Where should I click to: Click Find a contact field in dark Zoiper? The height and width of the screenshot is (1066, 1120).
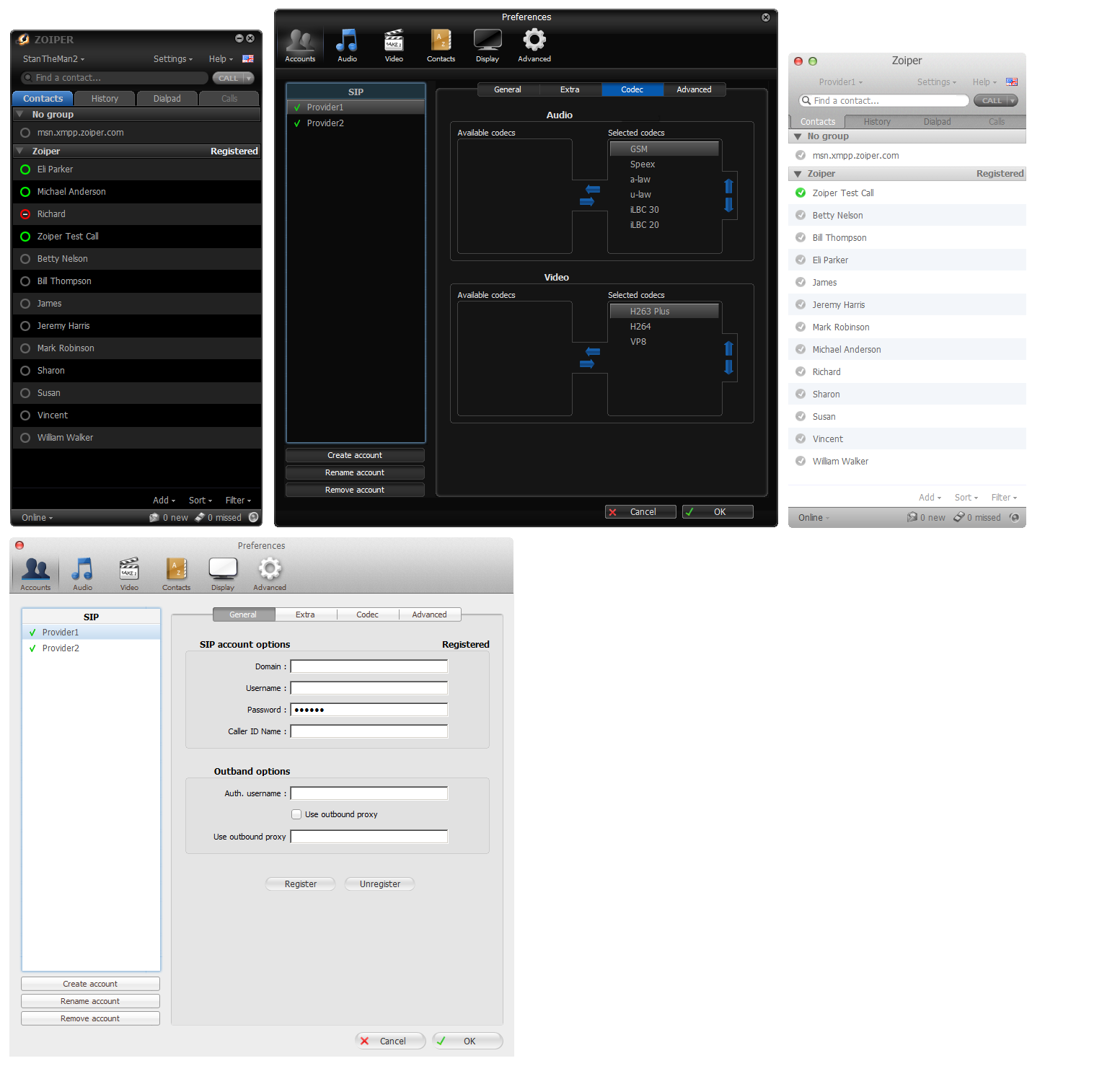coord(115,78)
